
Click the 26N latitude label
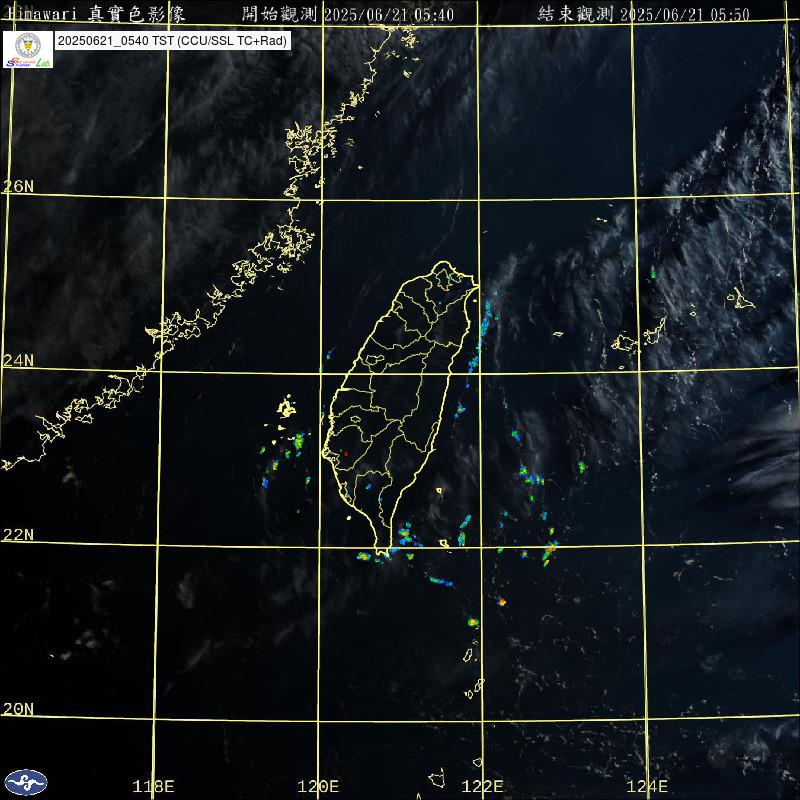pos(18,186)
